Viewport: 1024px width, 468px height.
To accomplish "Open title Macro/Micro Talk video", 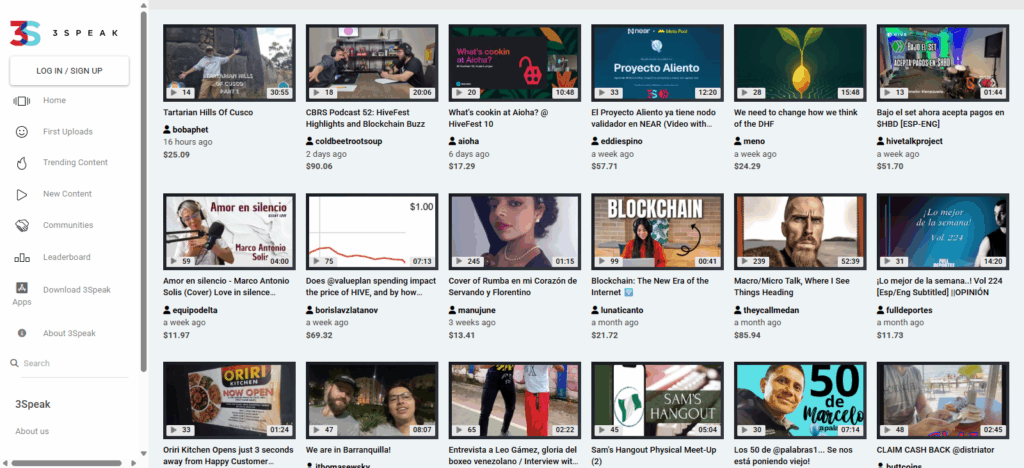I will point(792,287).
